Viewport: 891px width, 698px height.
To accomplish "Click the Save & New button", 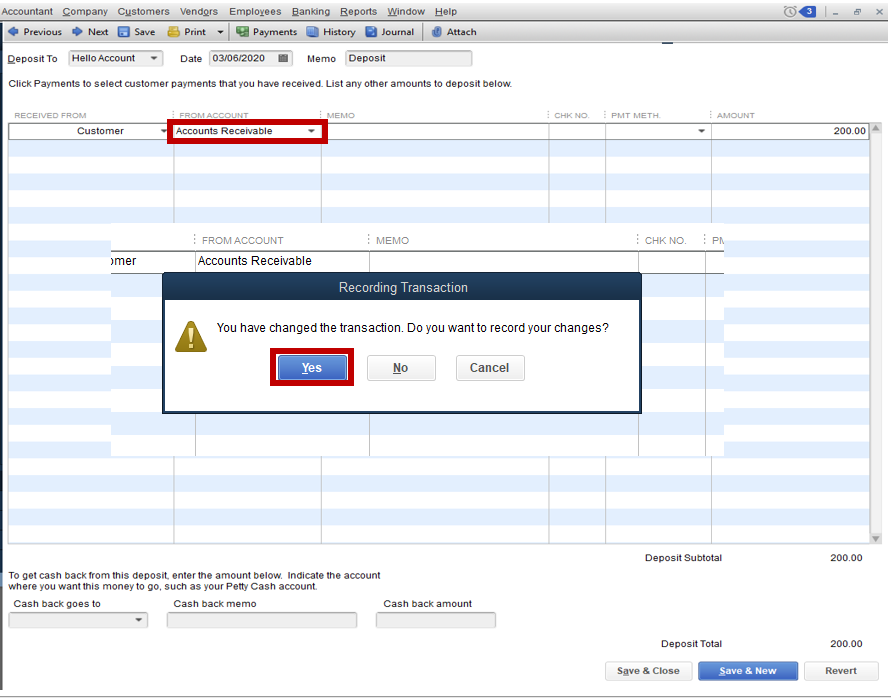I will point(748,671).
